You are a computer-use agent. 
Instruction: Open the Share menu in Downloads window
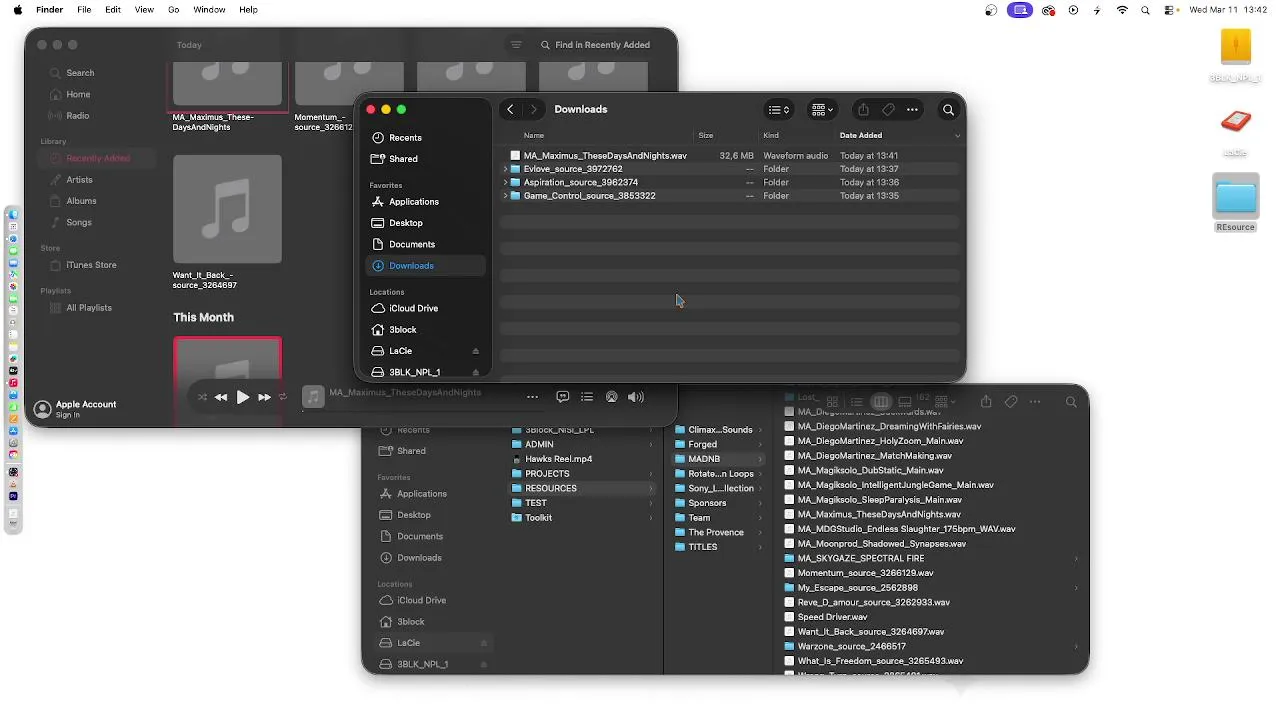tap(863, 110)
